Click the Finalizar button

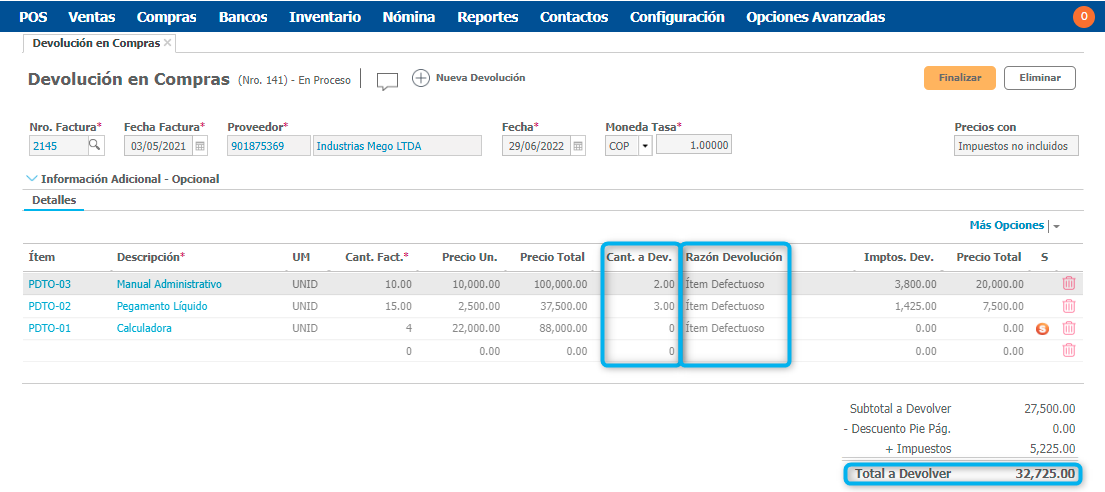[959, 78]
